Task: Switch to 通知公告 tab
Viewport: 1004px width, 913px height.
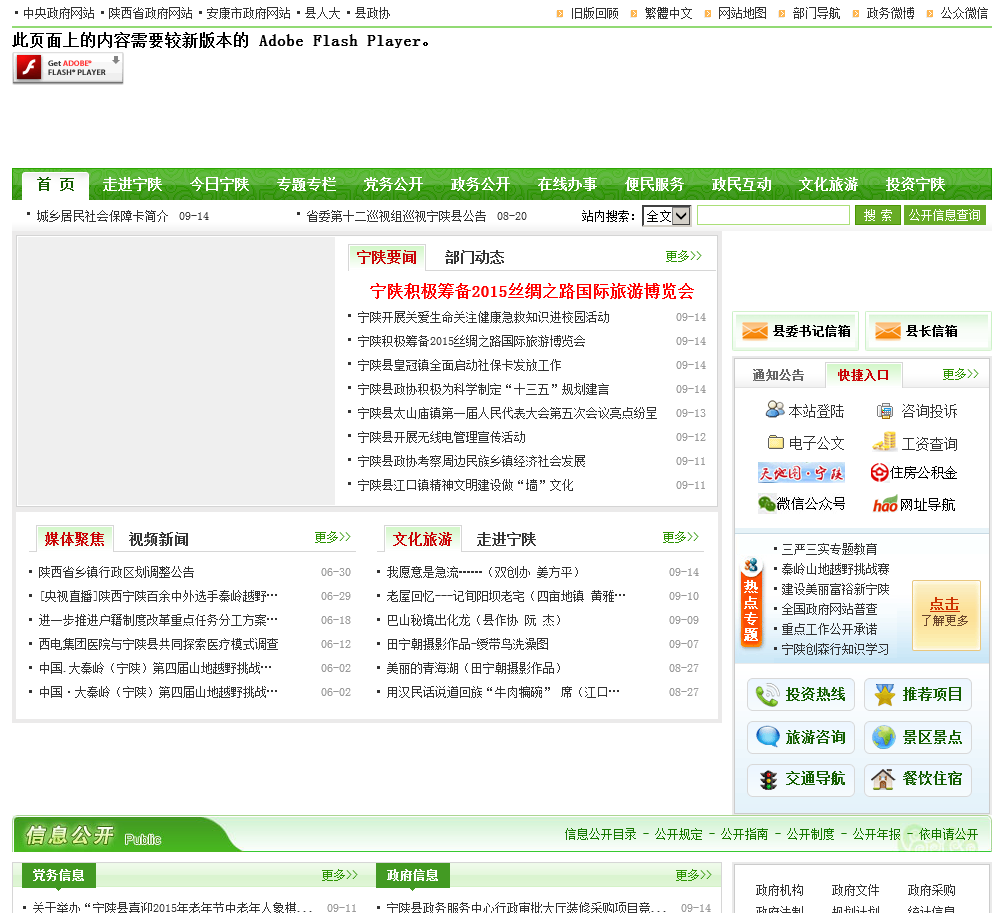Action: [778, 375]
